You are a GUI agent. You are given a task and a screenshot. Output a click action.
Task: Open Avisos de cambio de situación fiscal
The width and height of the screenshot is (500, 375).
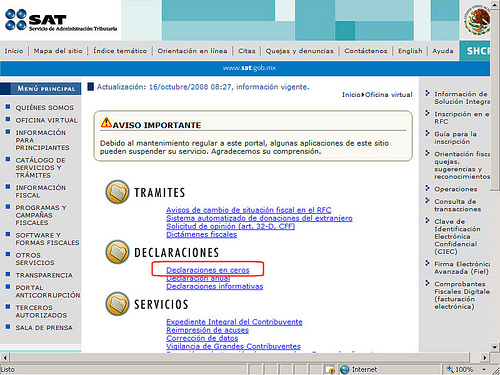[249, 210]
